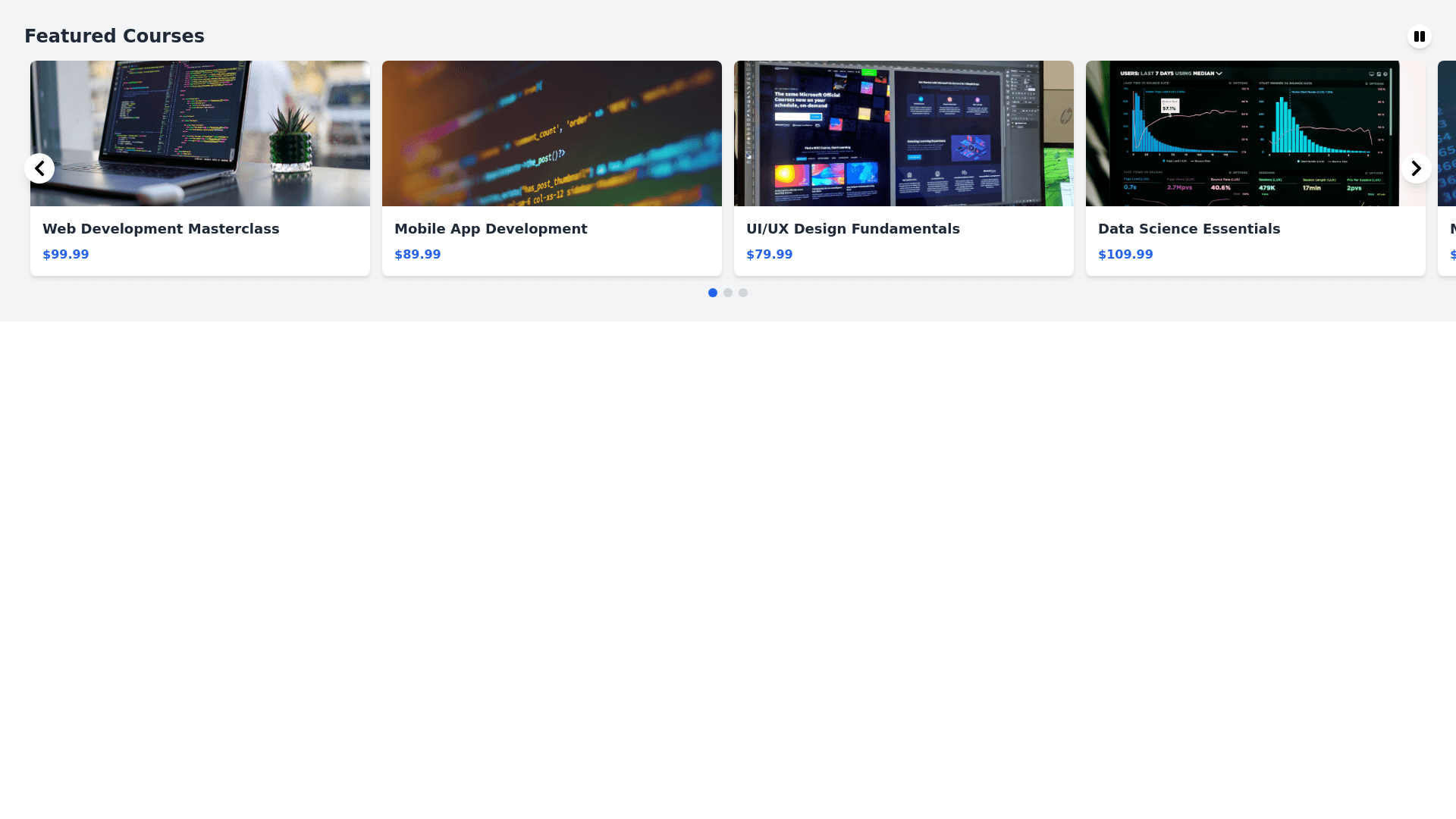Screen dimensions: 1456x819
Task: Select the second carousel pagination dot
Action: tap(728, 293)
